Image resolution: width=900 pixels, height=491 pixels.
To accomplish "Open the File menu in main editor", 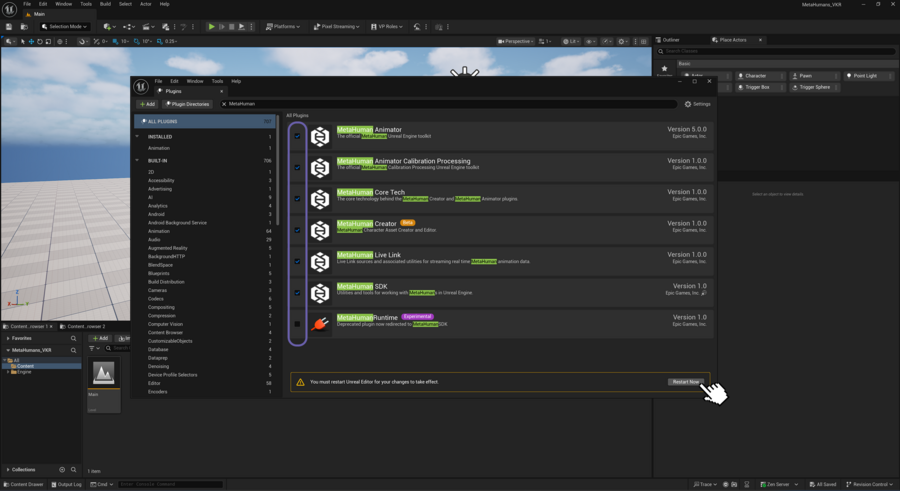I will tap(27, 4).
